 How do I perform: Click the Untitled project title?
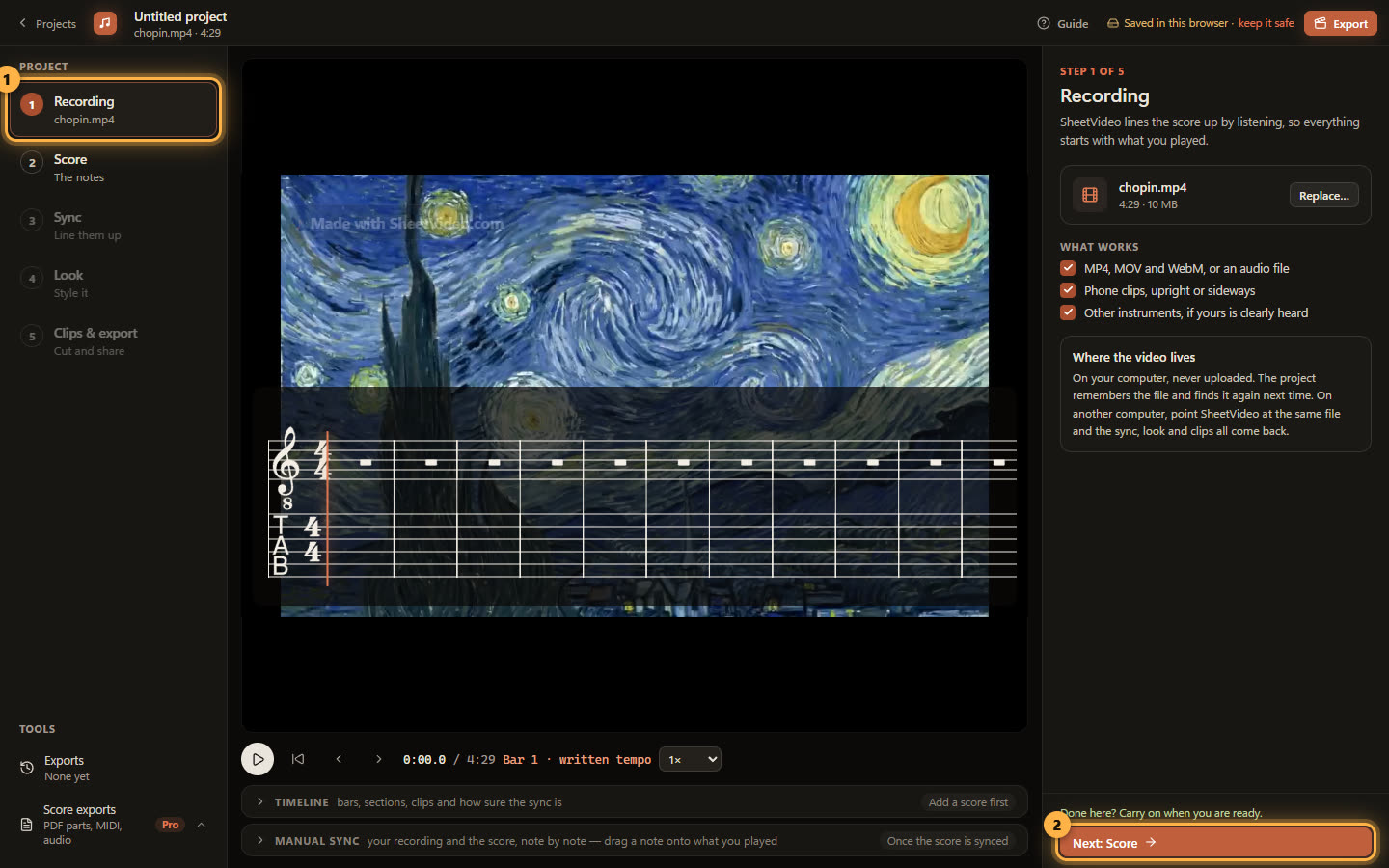pos(180,16)
